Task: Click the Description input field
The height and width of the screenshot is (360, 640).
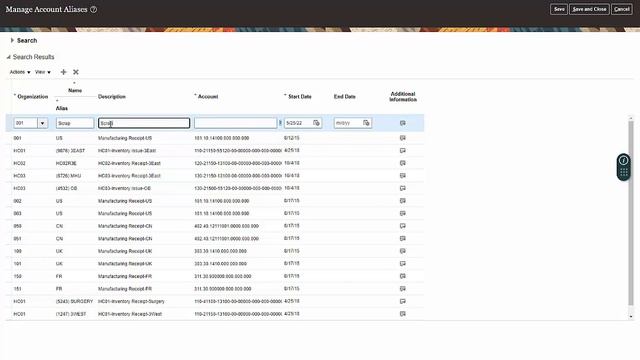Action: pyautogui.click(x=144, y=123)
